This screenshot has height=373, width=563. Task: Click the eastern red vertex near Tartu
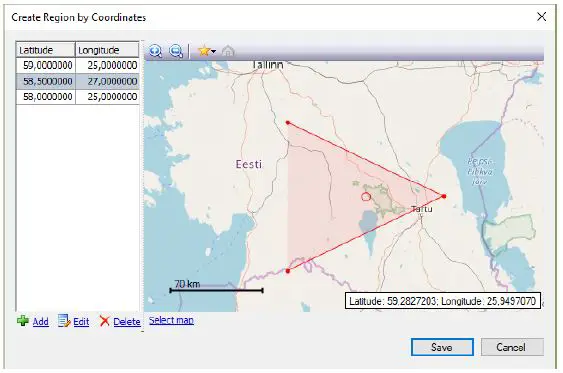pos(444,196)
